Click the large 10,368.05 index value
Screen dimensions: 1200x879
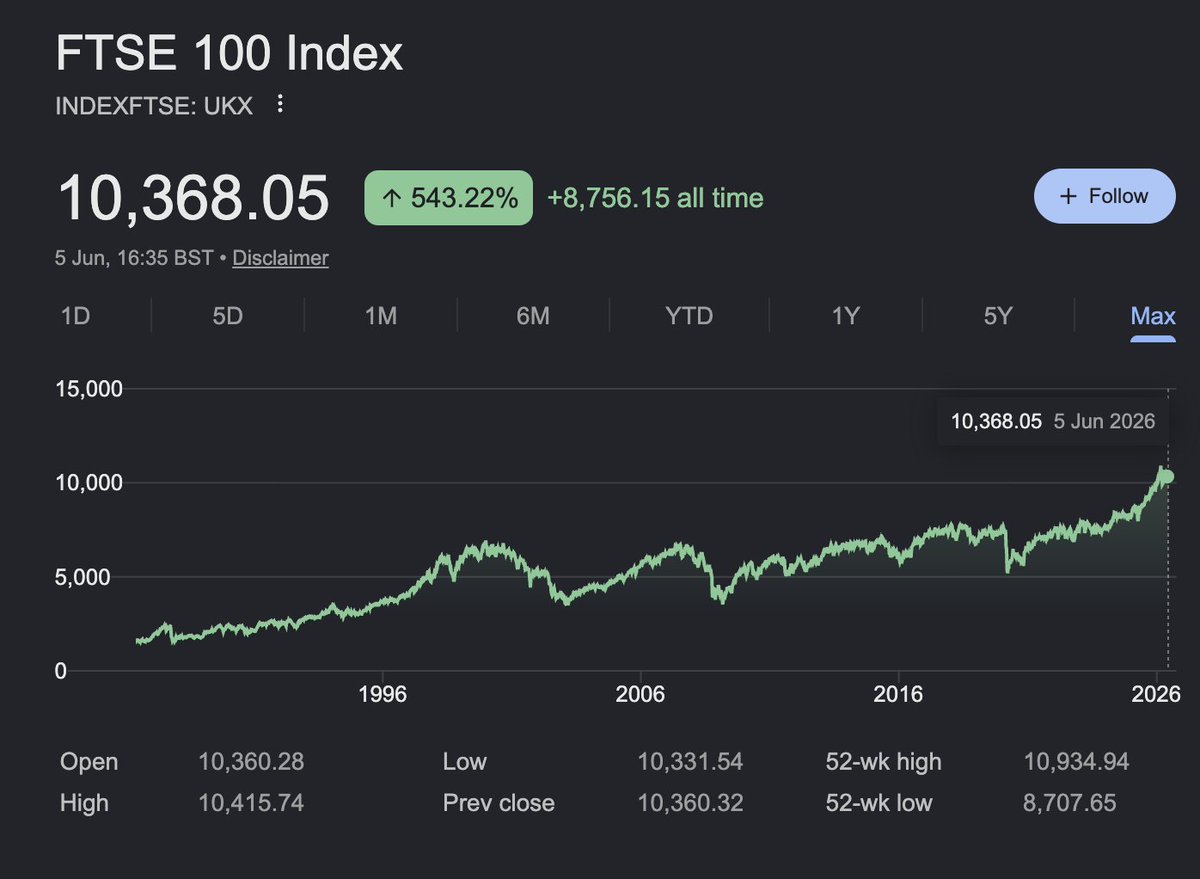tap(193, 197)
